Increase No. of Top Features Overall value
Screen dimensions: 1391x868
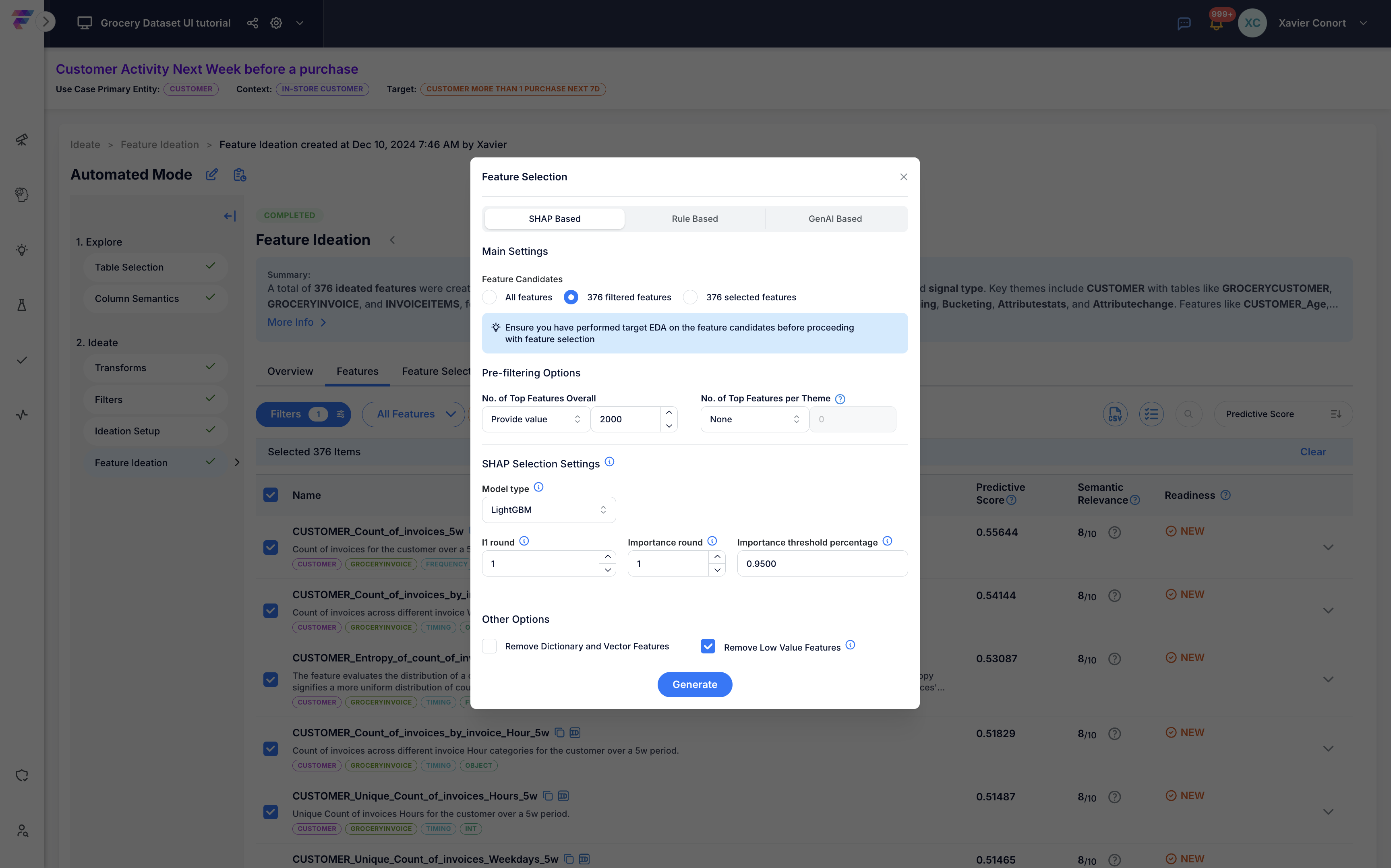pos(669,413)
